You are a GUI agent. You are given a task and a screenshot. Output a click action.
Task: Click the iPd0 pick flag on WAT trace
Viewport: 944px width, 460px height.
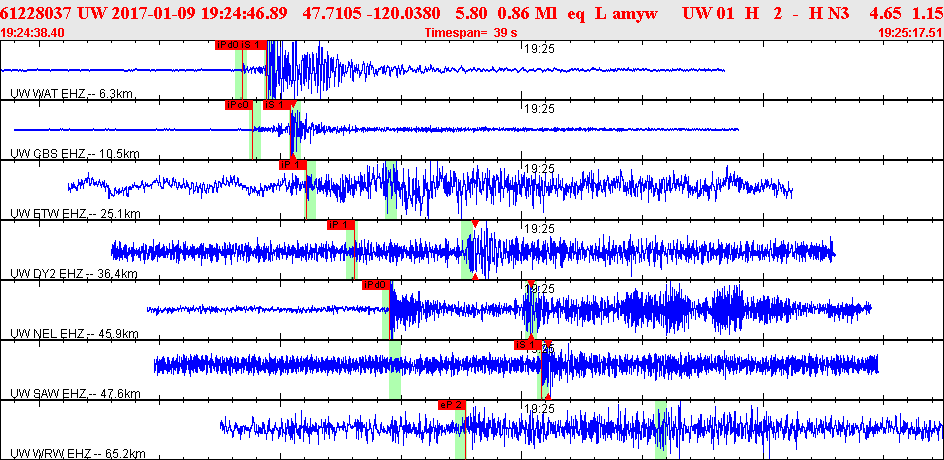pyautogui.click(x=227, y=45)
